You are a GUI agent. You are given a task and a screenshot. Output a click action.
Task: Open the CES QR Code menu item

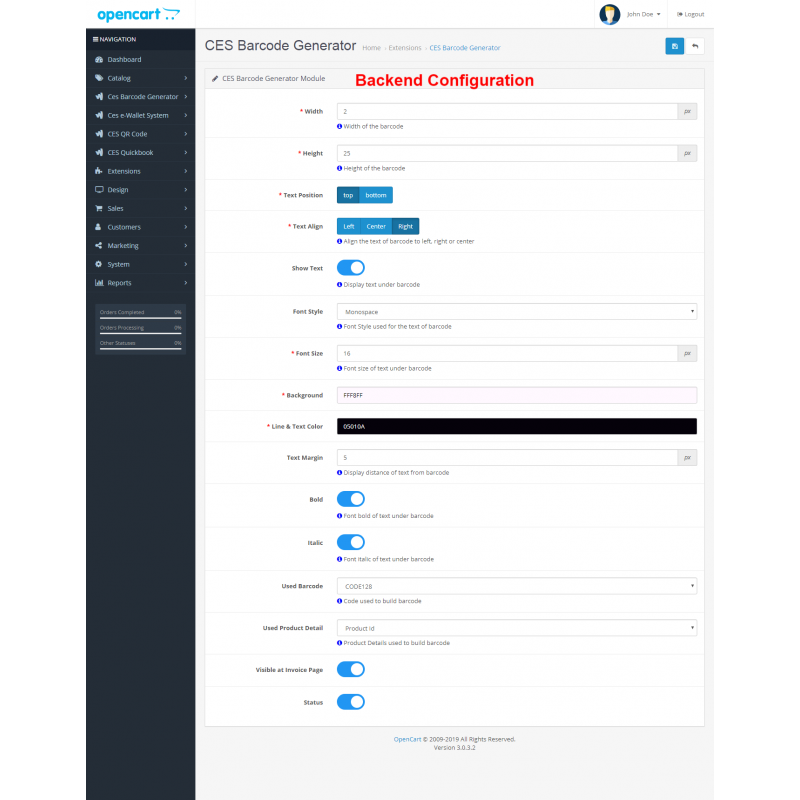click(140, 134)
